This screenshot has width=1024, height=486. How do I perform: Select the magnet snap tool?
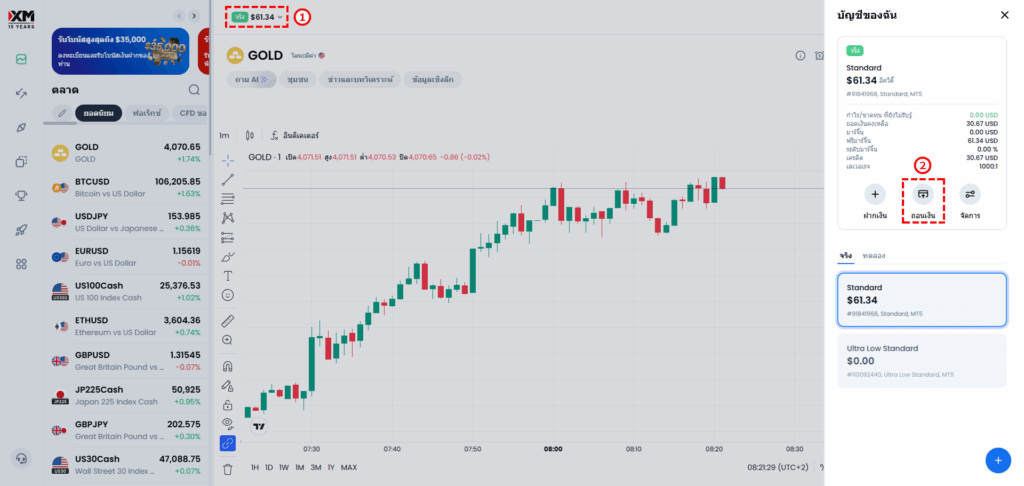click(228, 366)
